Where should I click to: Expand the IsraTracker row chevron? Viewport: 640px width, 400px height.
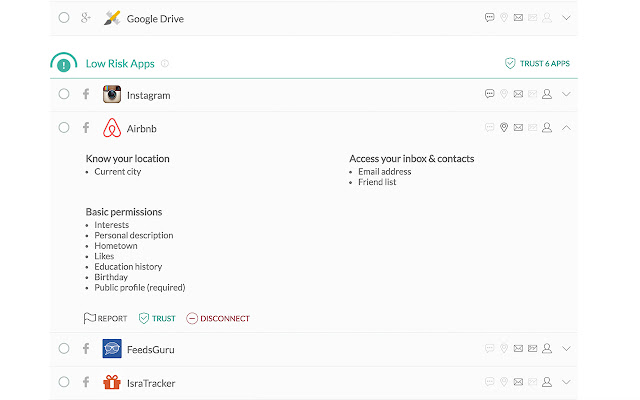[x=567, y=383]
